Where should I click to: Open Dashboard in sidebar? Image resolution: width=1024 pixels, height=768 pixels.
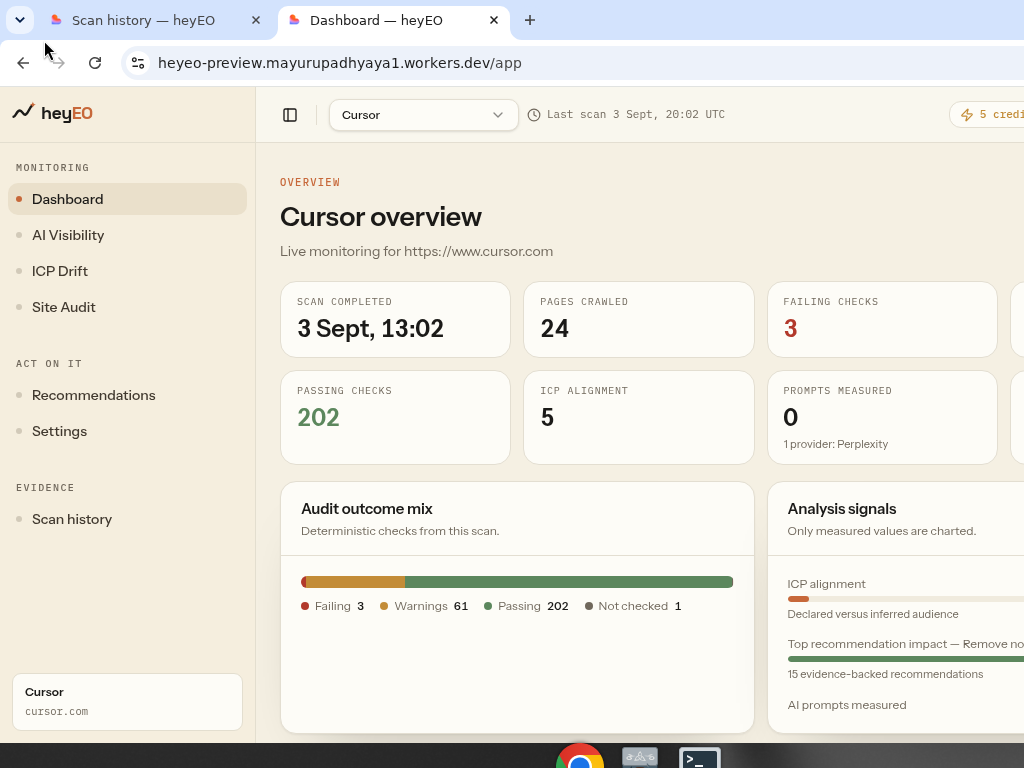127,199
